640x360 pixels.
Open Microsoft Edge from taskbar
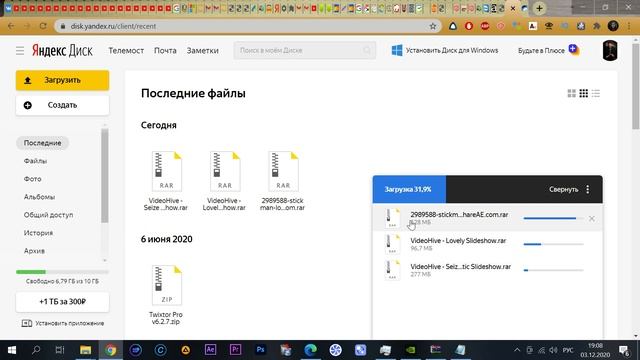point(311,350)
